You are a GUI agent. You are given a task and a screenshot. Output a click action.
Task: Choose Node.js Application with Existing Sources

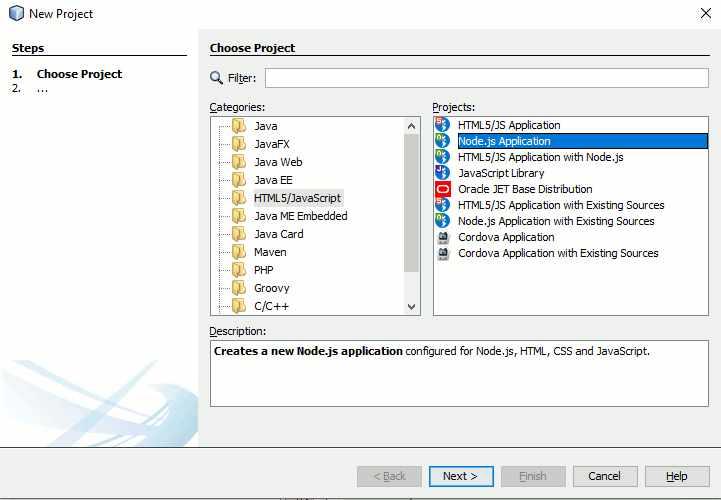click(x=556, y=221)
